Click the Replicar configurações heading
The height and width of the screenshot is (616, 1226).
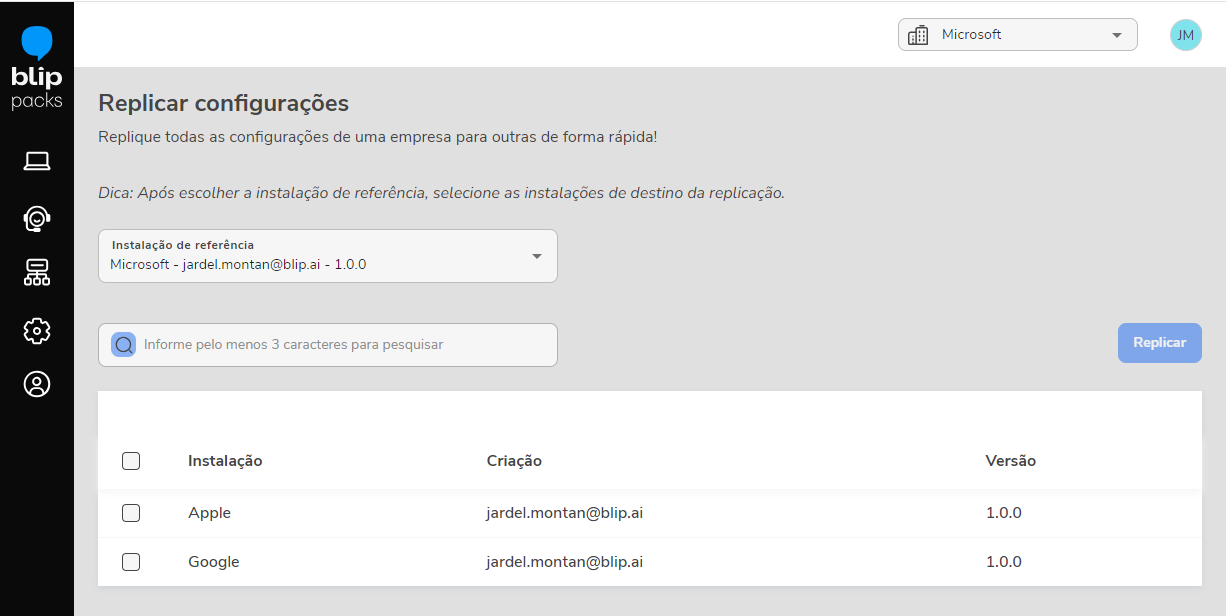(223, 103)
